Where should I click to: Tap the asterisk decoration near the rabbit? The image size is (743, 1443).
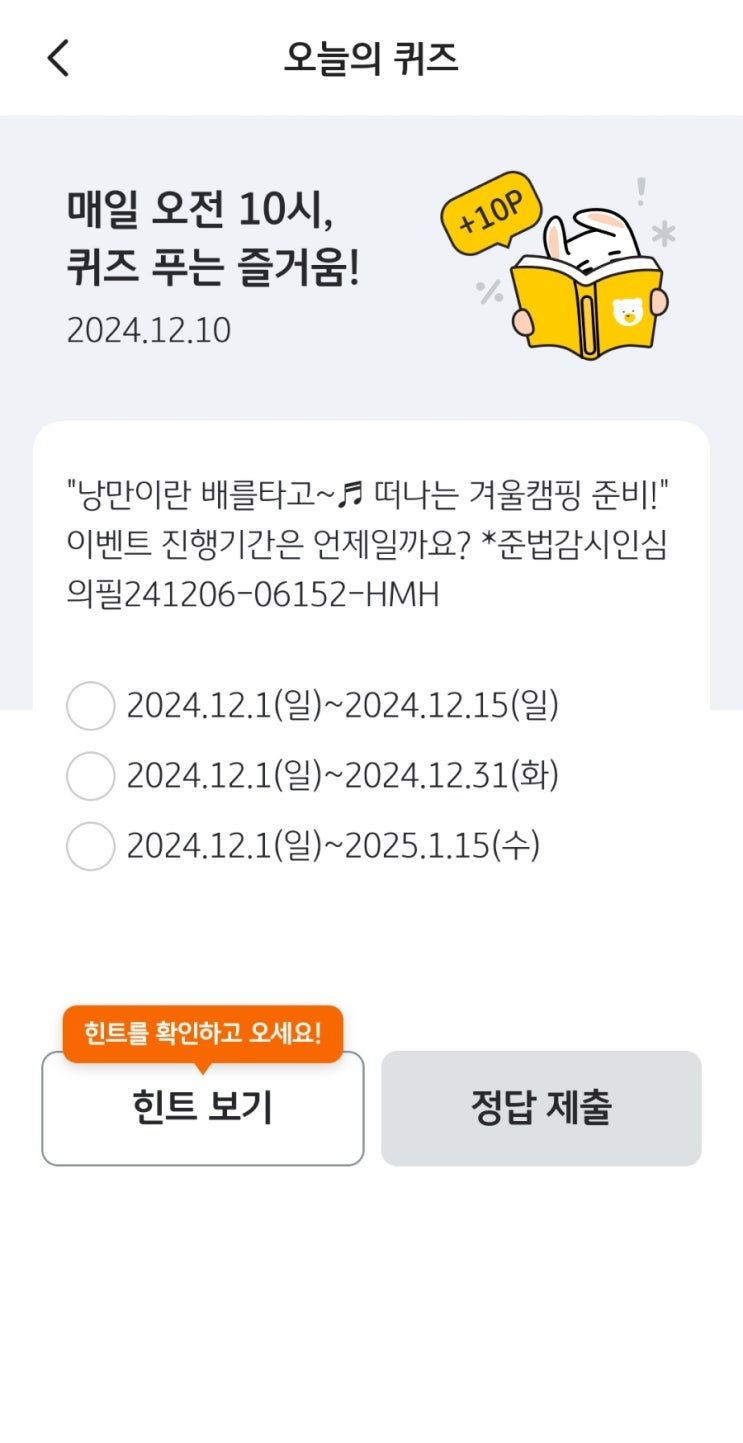[x=663, y=234]
